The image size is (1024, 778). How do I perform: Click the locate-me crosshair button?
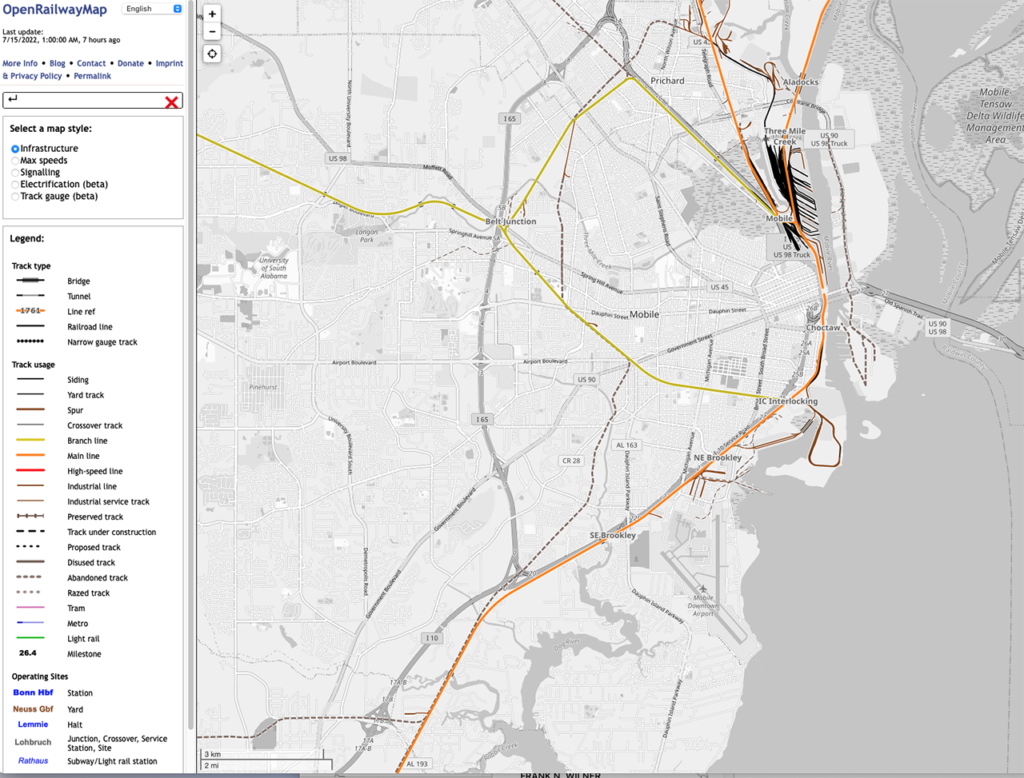point(212,54)
